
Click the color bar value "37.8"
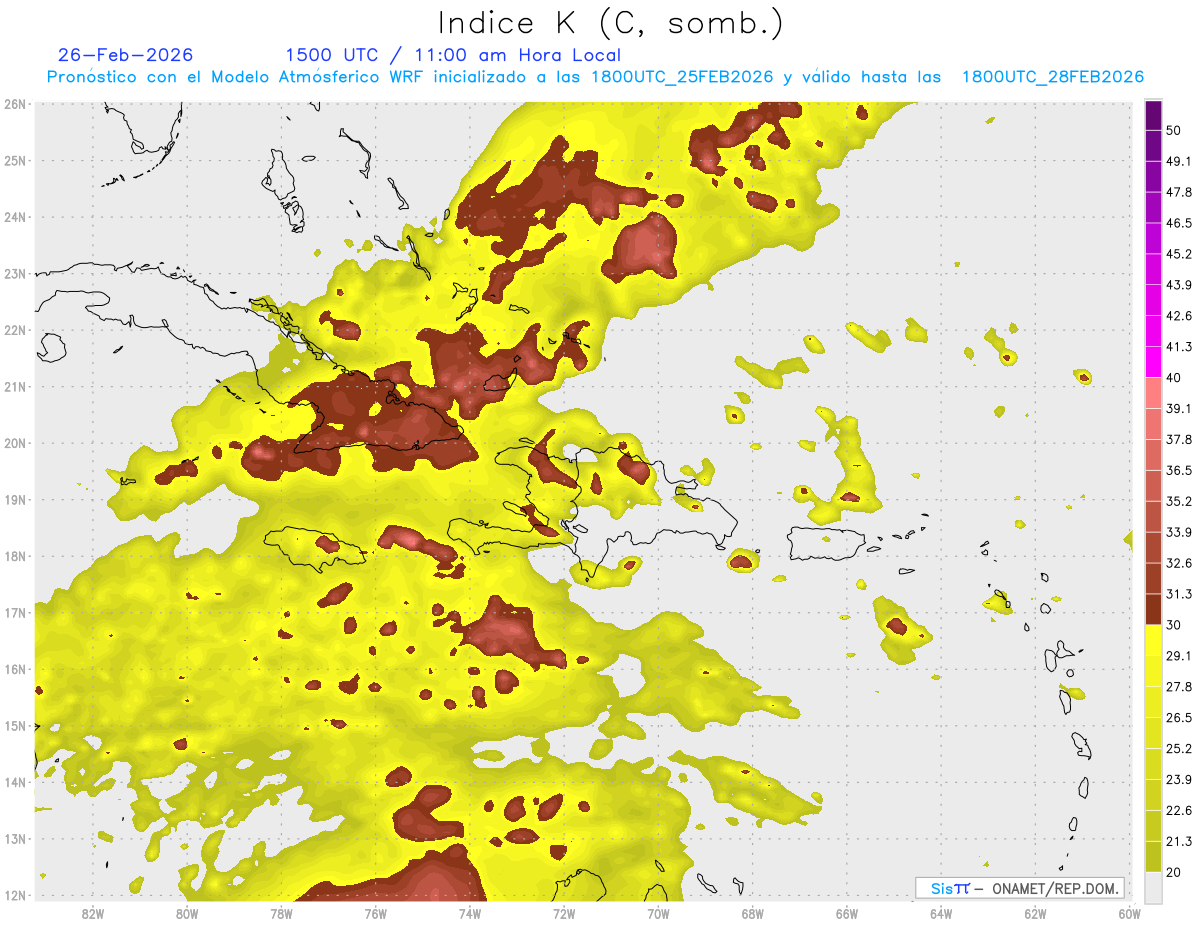[x=1179, y=440]
